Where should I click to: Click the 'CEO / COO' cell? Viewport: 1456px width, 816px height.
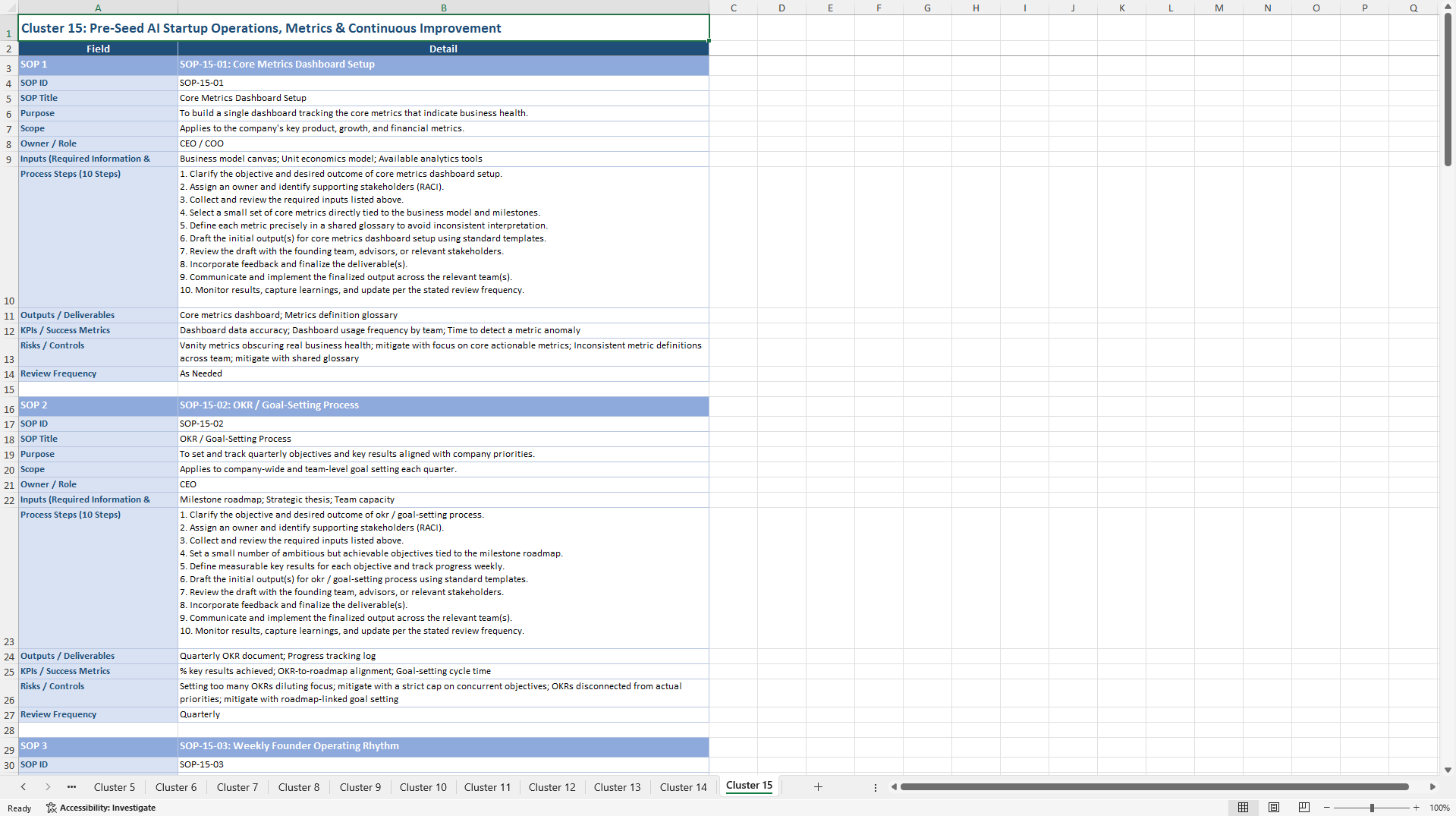tap(444, 143)
